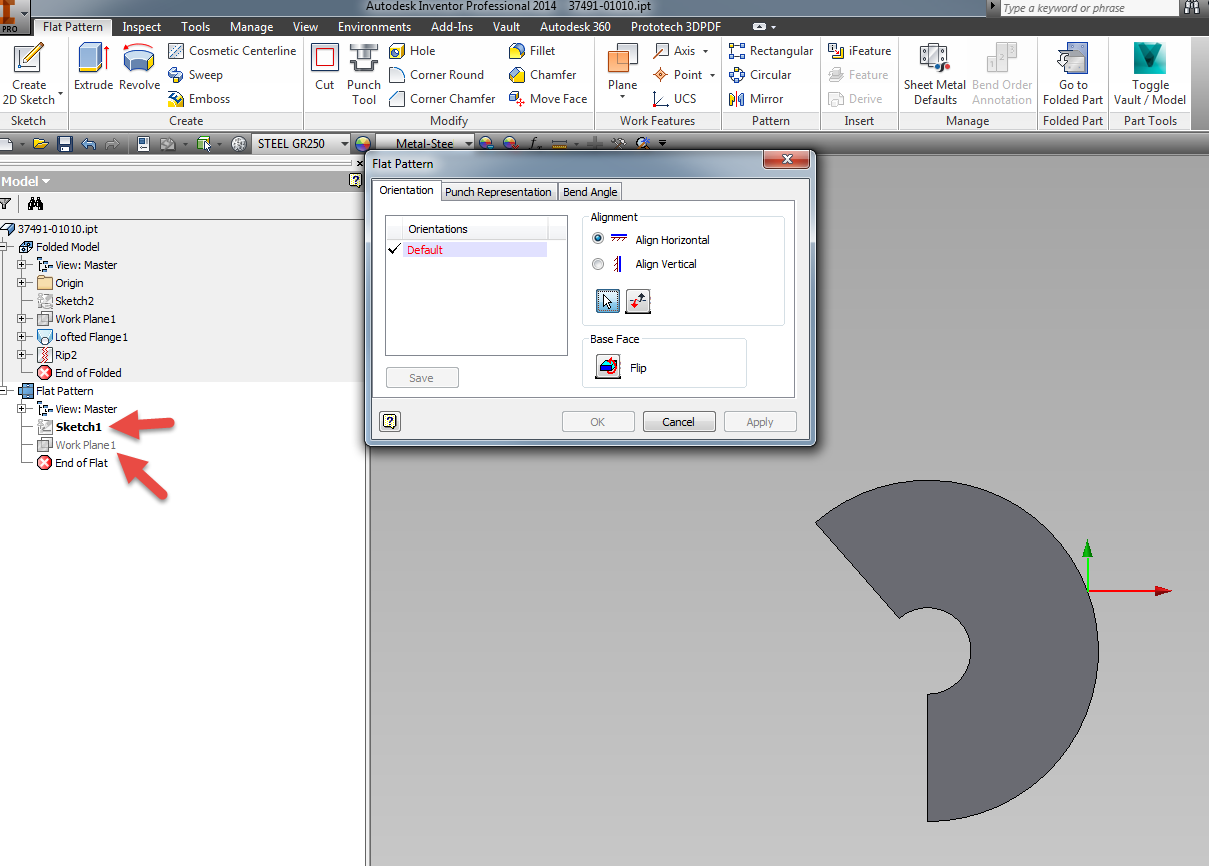Open Flat Pattern dialog help button

(x=390, y=421)
